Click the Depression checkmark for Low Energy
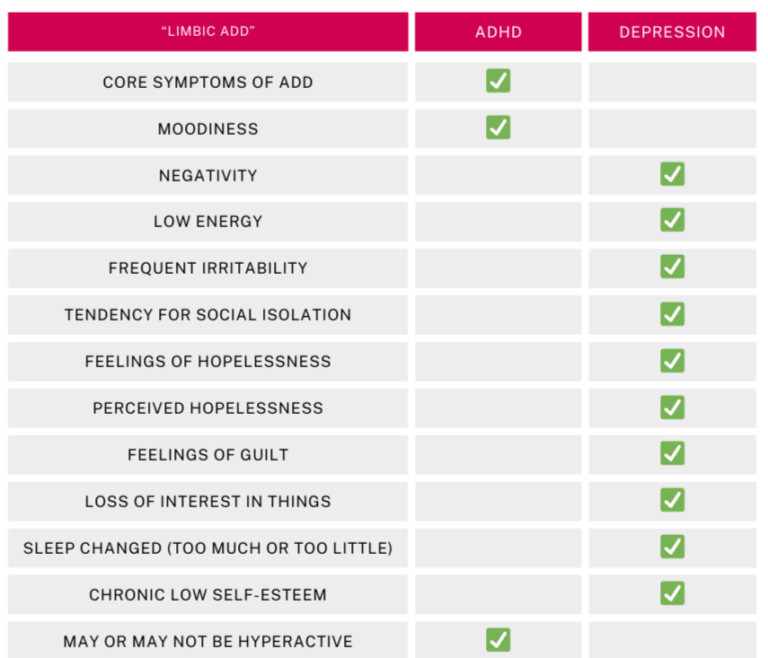 [x=672, y=221]
